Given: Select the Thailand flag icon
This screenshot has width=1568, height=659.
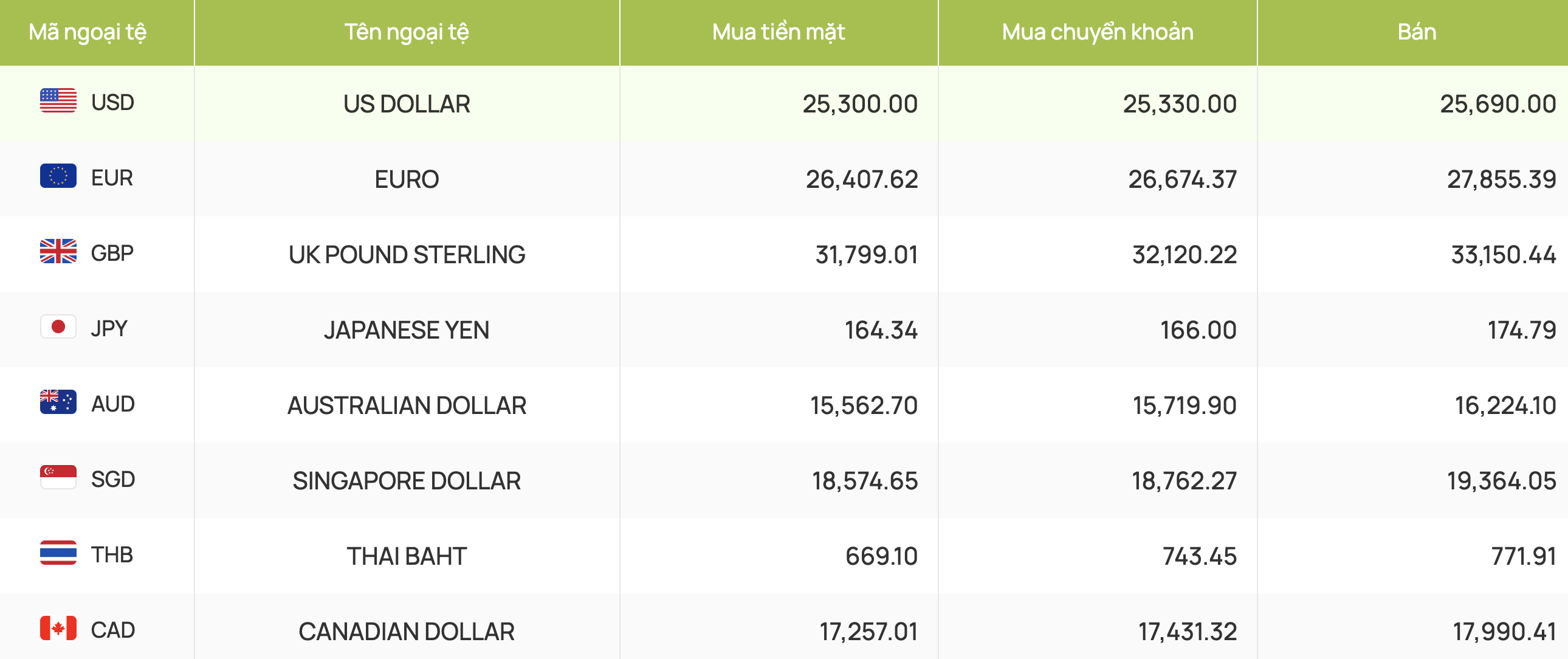Looking at the screenshot, I should (58, 553).
